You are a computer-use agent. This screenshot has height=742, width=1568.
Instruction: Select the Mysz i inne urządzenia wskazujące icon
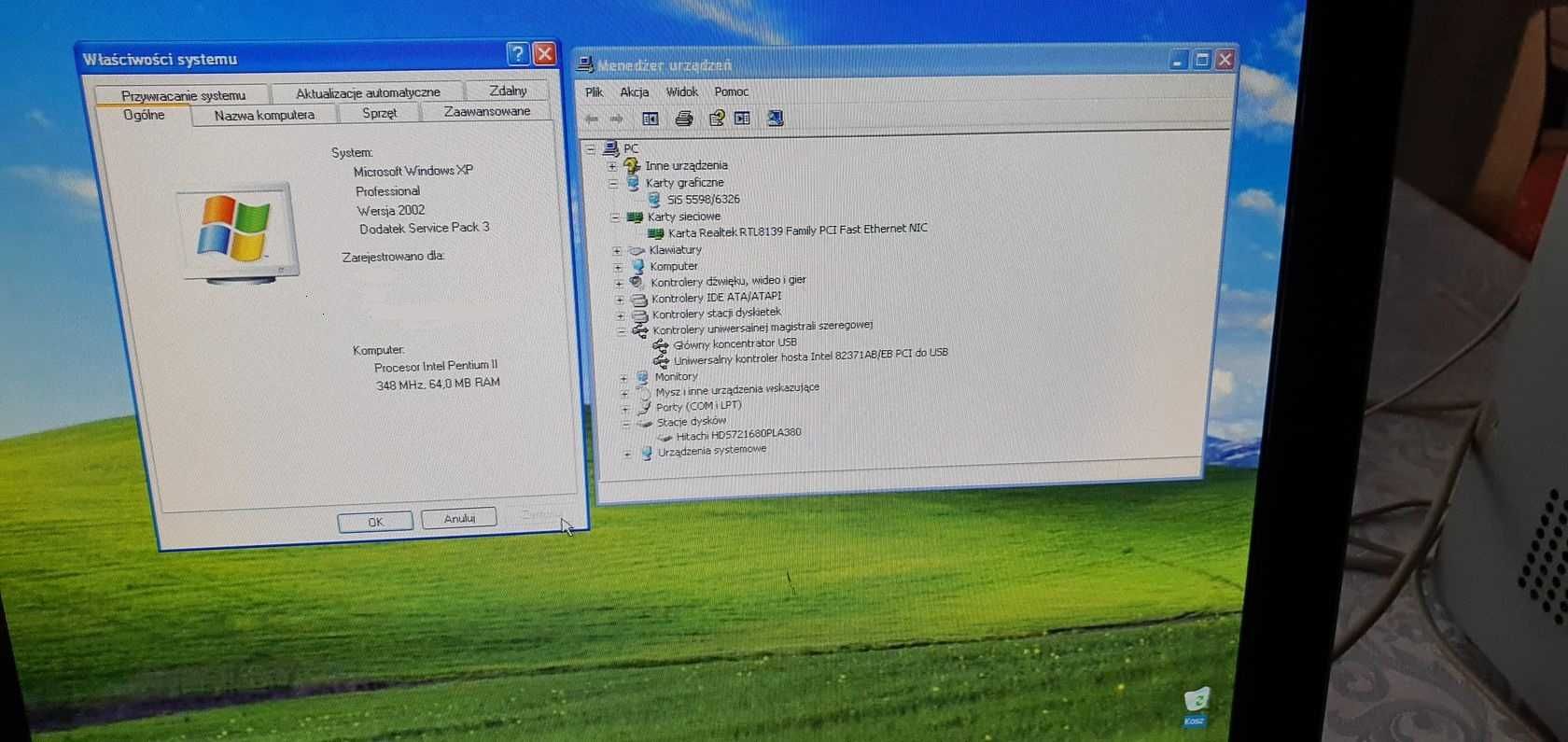(644, 393)
